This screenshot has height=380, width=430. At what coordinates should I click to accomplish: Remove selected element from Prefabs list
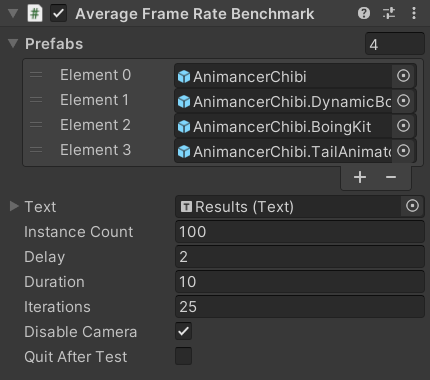391,177
